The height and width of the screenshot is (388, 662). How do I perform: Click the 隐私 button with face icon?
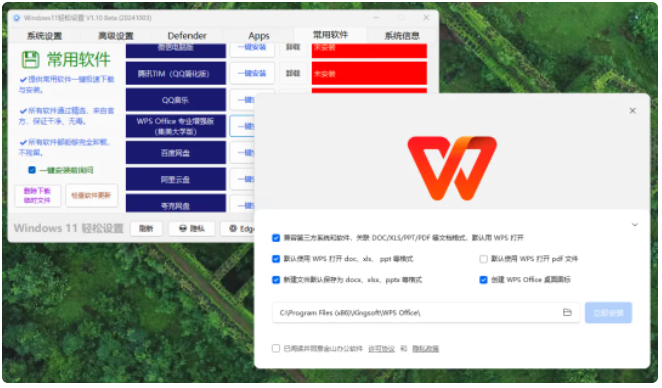point(192,229)
